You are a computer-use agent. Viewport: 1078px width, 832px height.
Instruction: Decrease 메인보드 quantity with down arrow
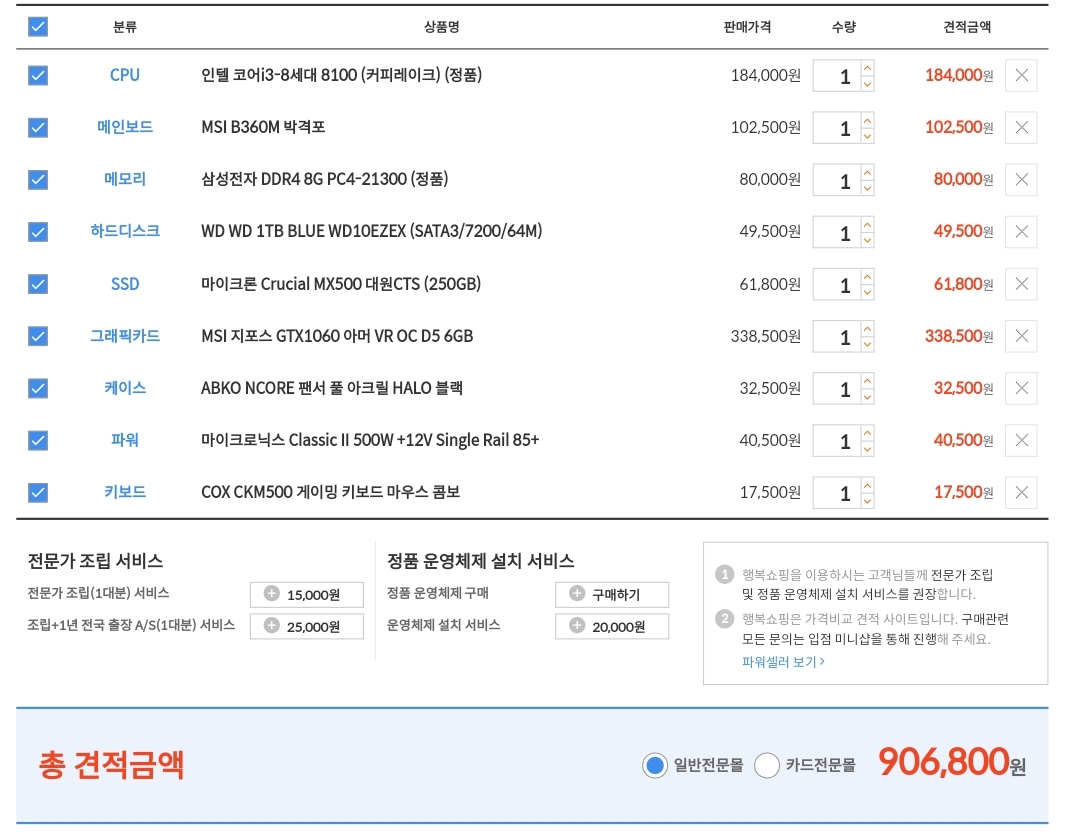tap(868, 135)
